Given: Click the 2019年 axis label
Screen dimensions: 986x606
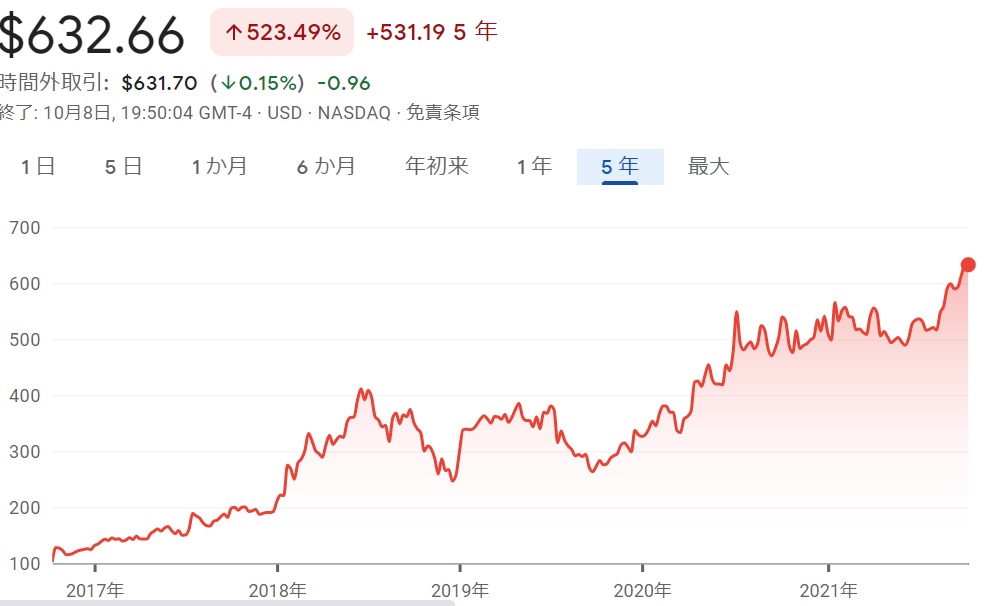Looking at the screenshot, I should pos(460,590).
